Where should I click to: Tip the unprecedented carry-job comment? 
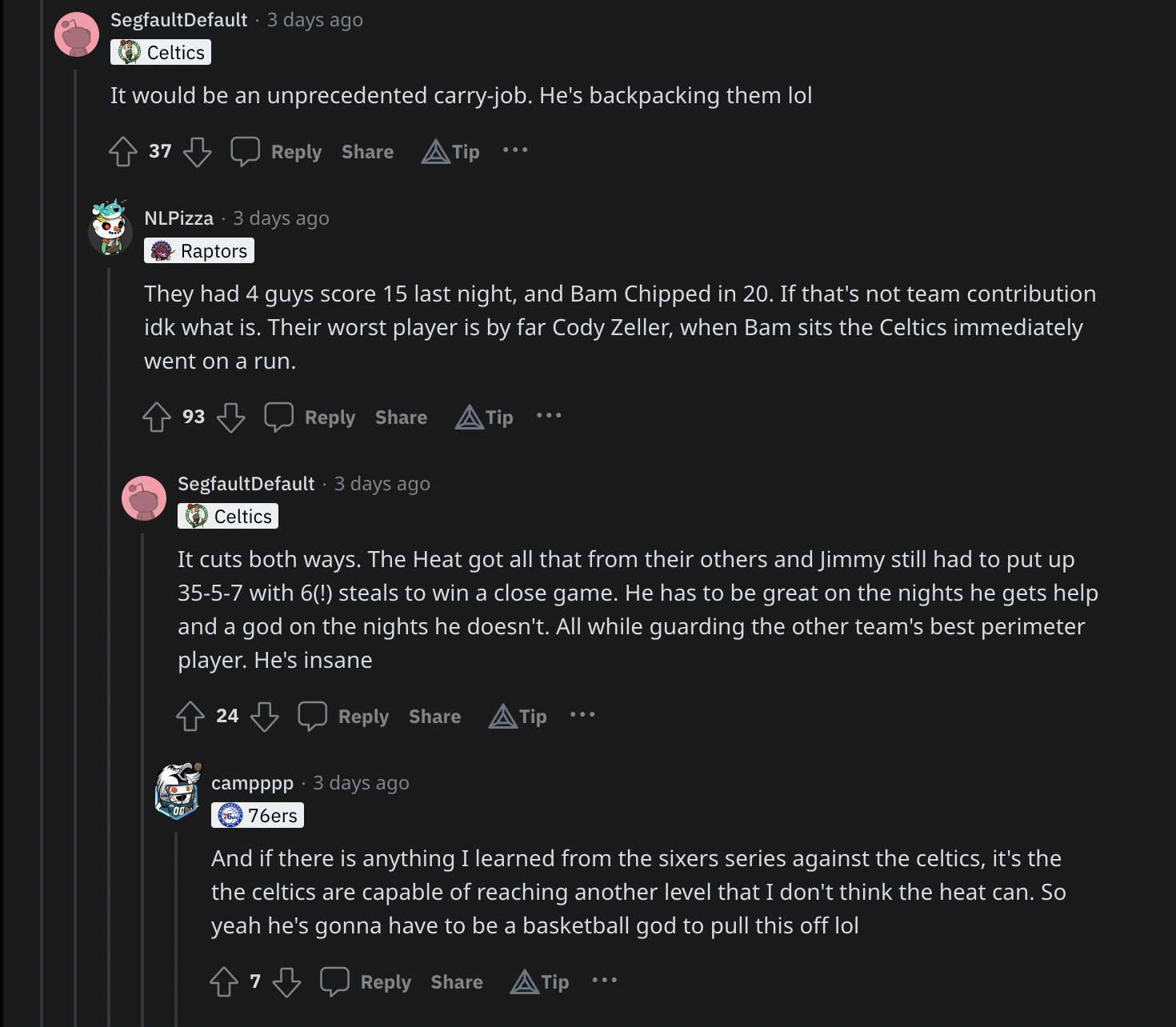[451, 151]
